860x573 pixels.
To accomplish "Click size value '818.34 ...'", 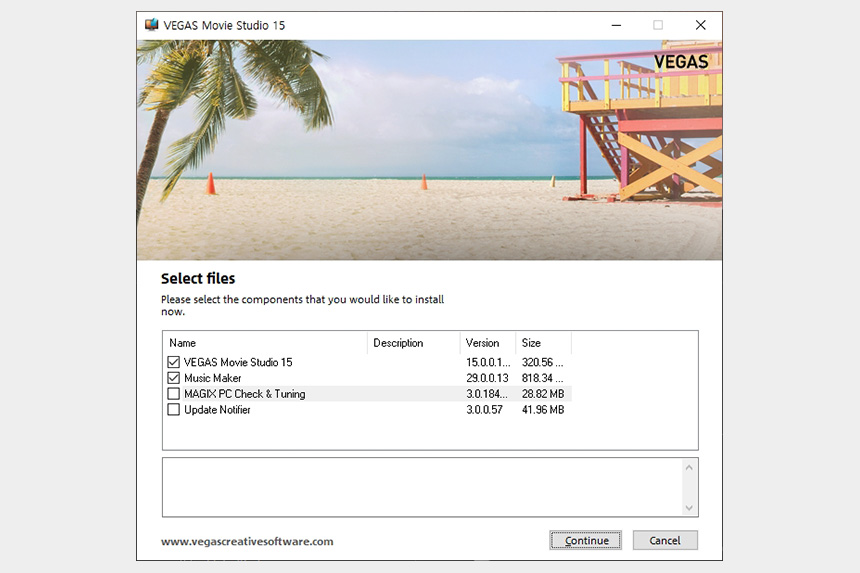I will pyautogui.click(x=542, y=378).
